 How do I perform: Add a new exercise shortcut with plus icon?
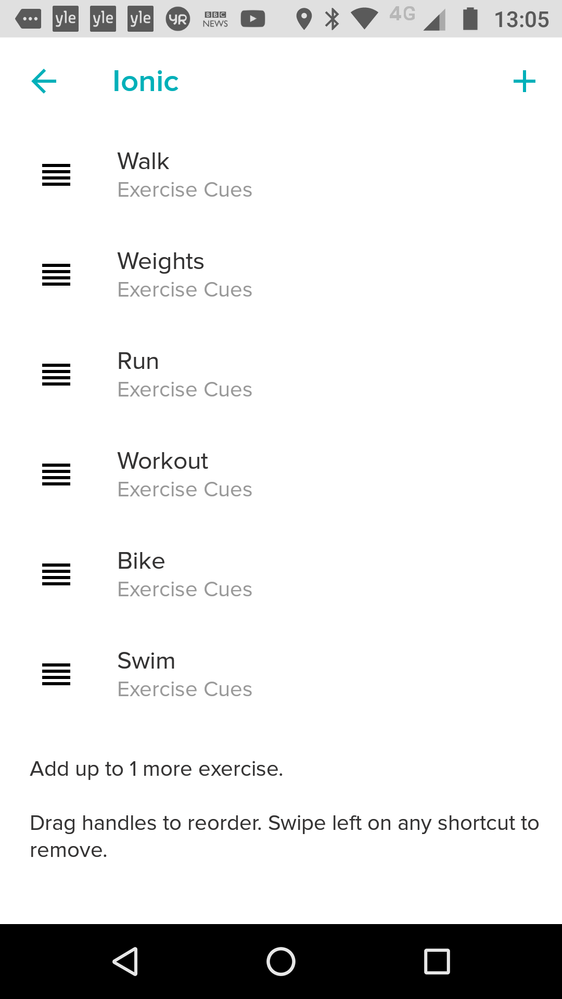pos(524,82)
